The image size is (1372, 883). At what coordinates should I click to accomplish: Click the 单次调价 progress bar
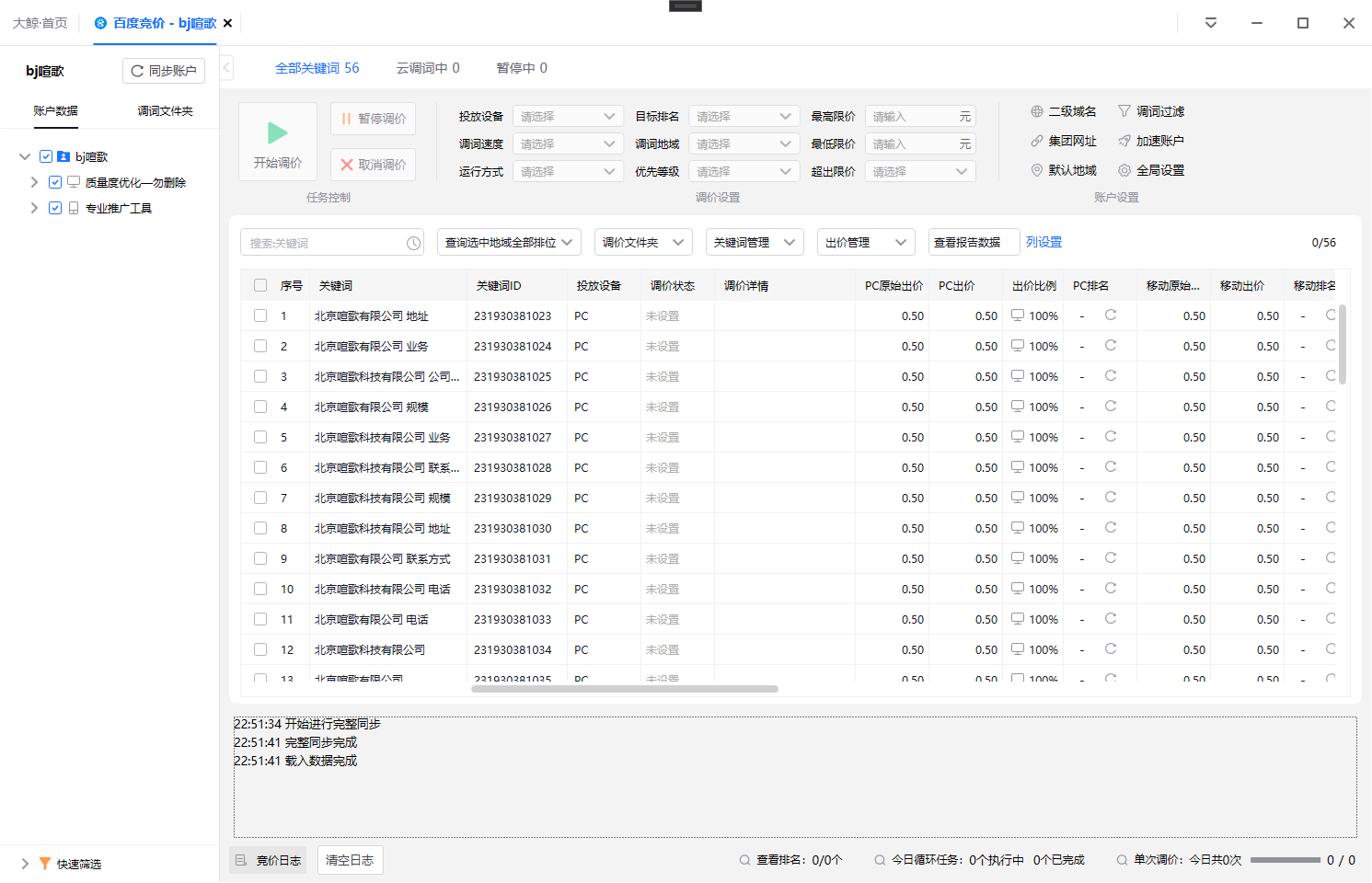tap(1286, 860)
